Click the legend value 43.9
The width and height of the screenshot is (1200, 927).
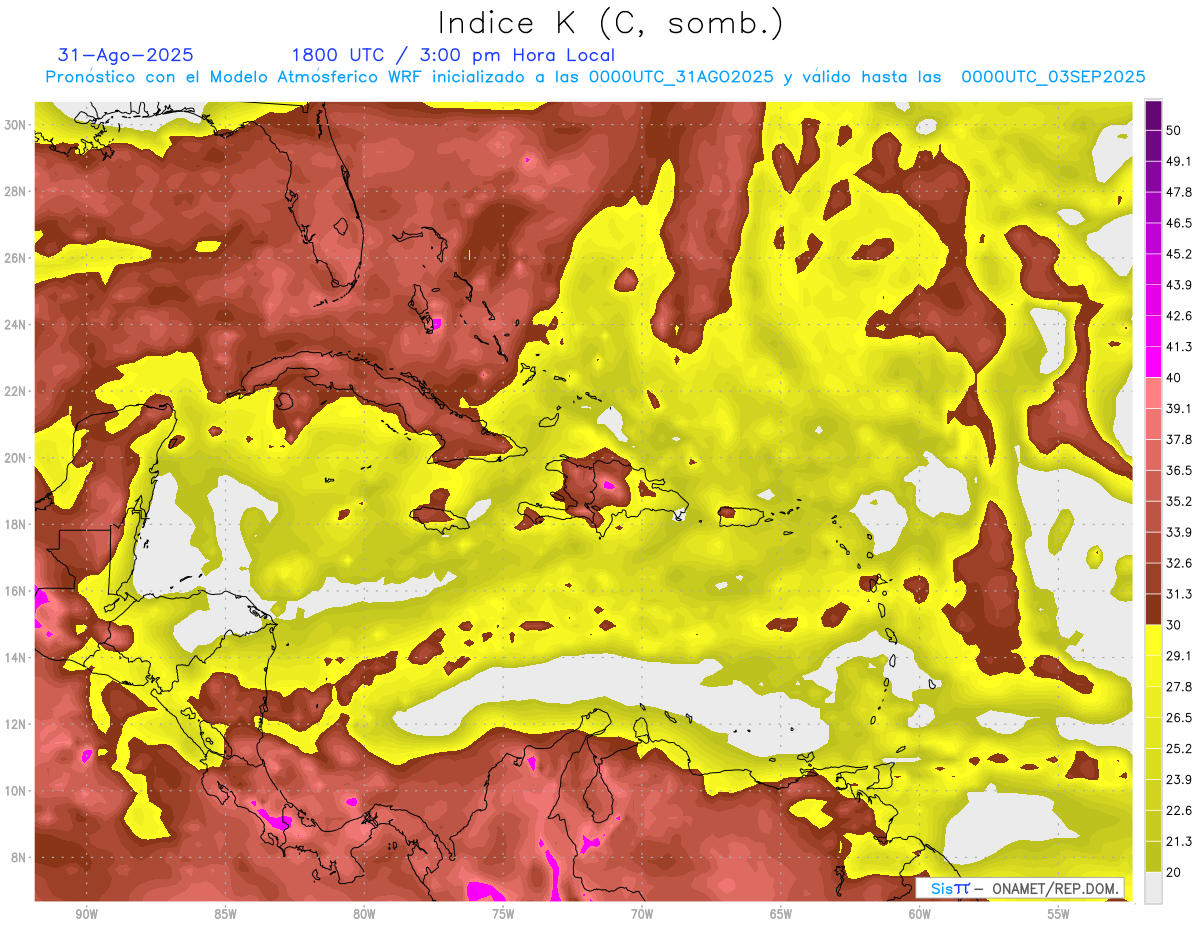[1178, 285]
